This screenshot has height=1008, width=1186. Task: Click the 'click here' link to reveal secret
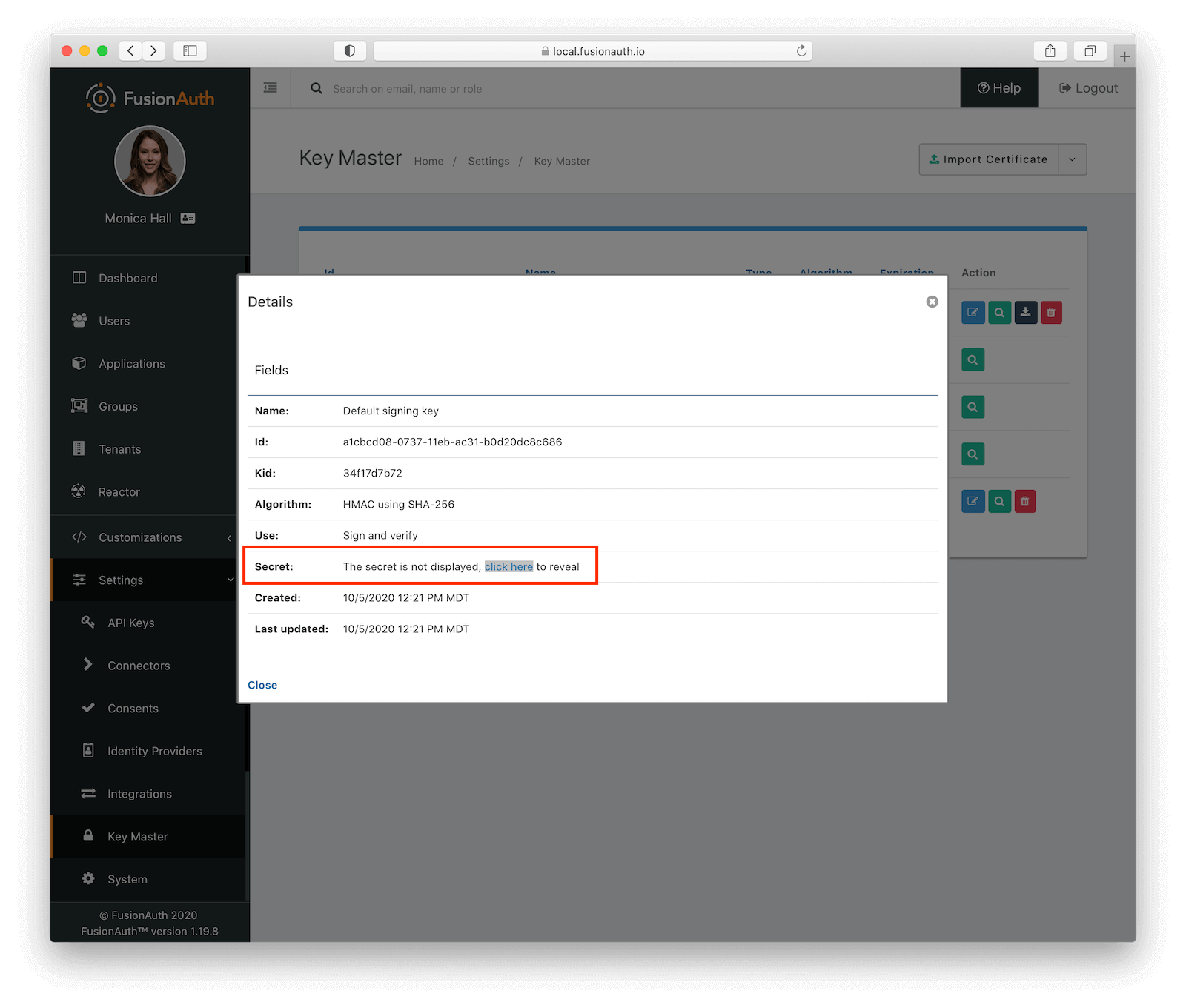[x=508, y=566]
